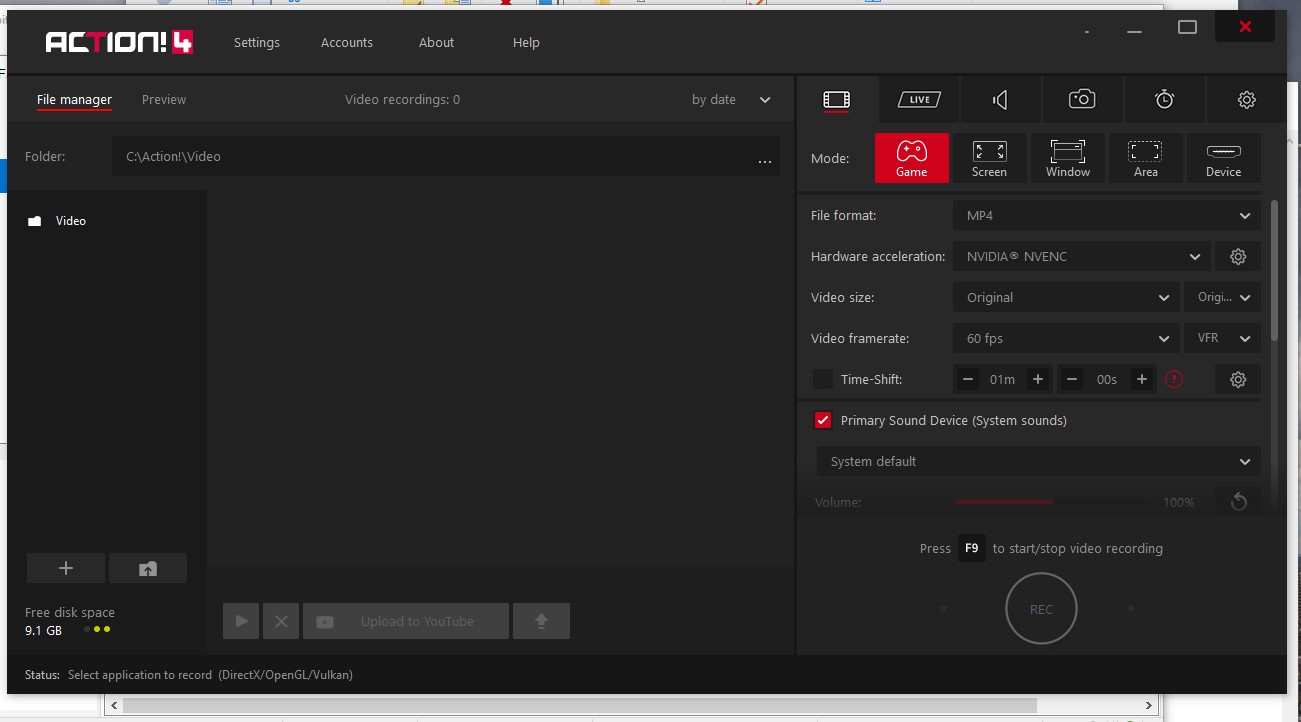Switch to the LIVE streaming tab
Image resolution: width=1301 pixels, height=722 pixels.
coord(919,99)
